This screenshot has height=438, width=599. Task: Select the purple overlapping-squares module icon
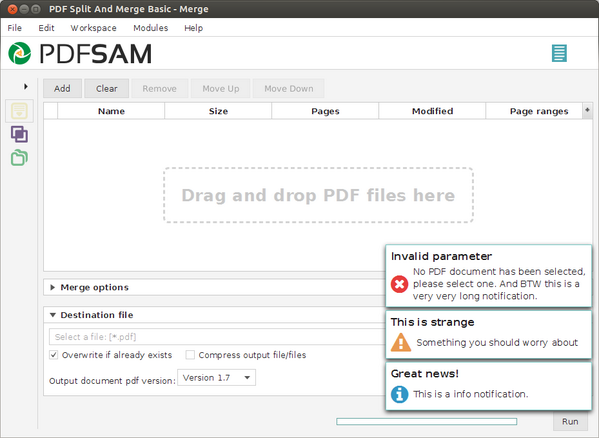point(19,134)
